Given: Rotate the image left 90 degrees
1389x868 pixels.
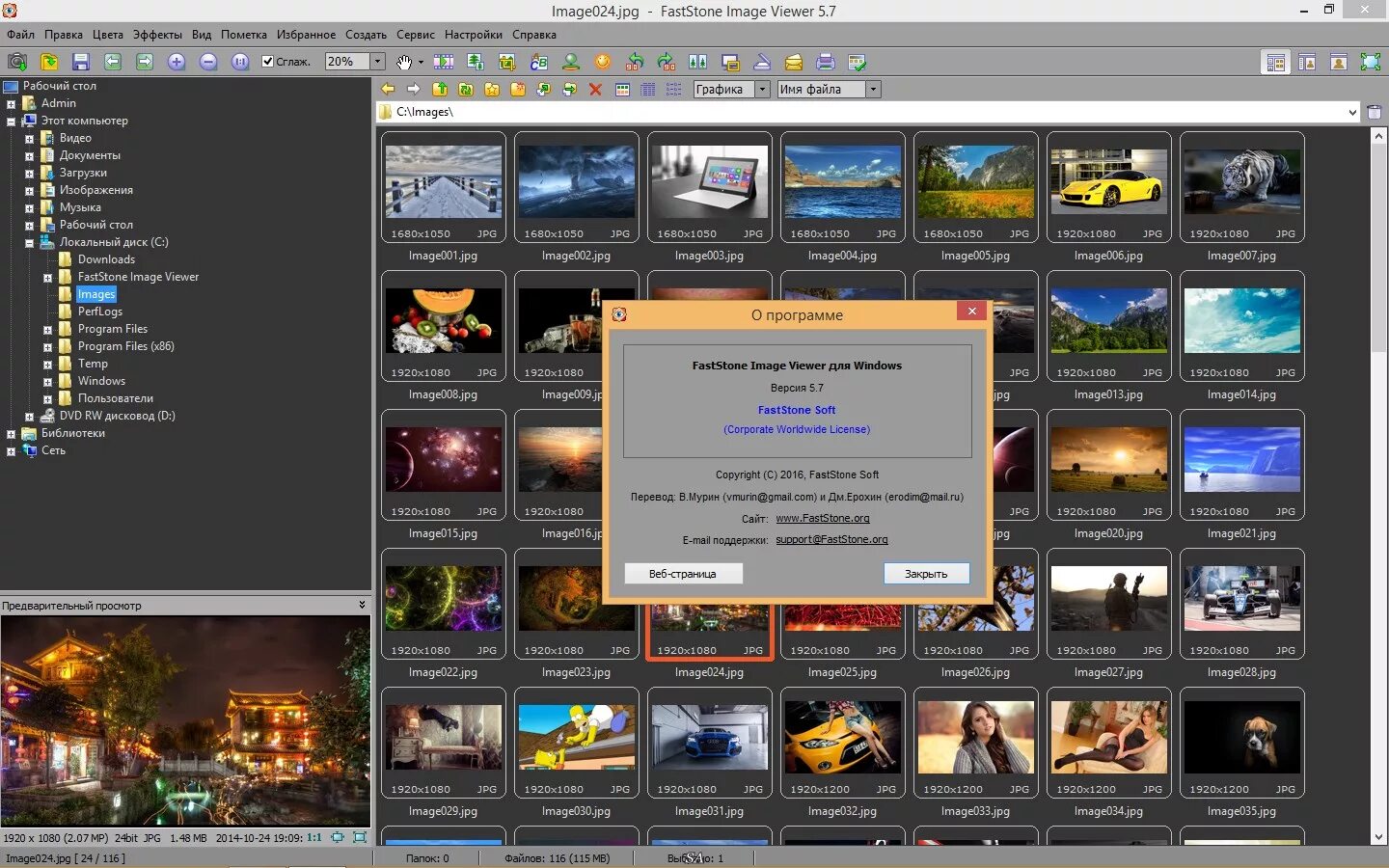Looking at the screenshot, I should point(635,62).
